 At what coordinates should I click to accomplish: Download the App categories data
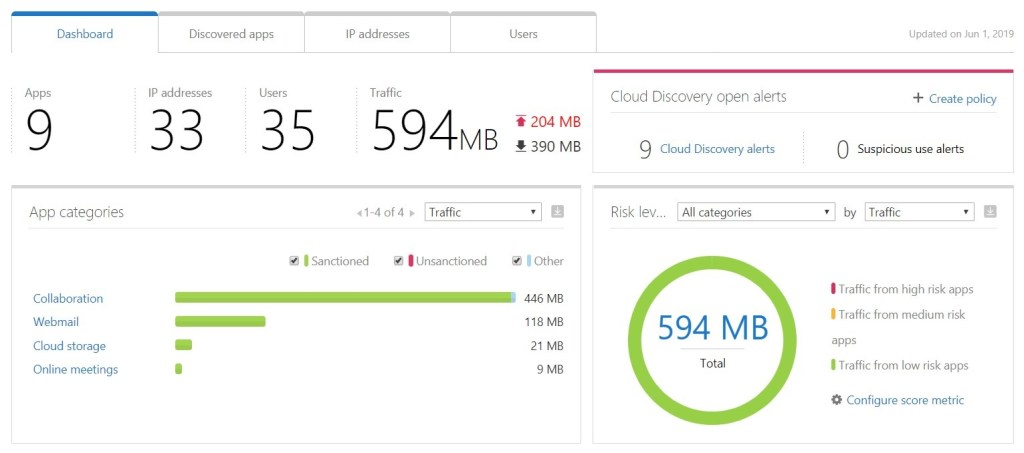[558, 212]
